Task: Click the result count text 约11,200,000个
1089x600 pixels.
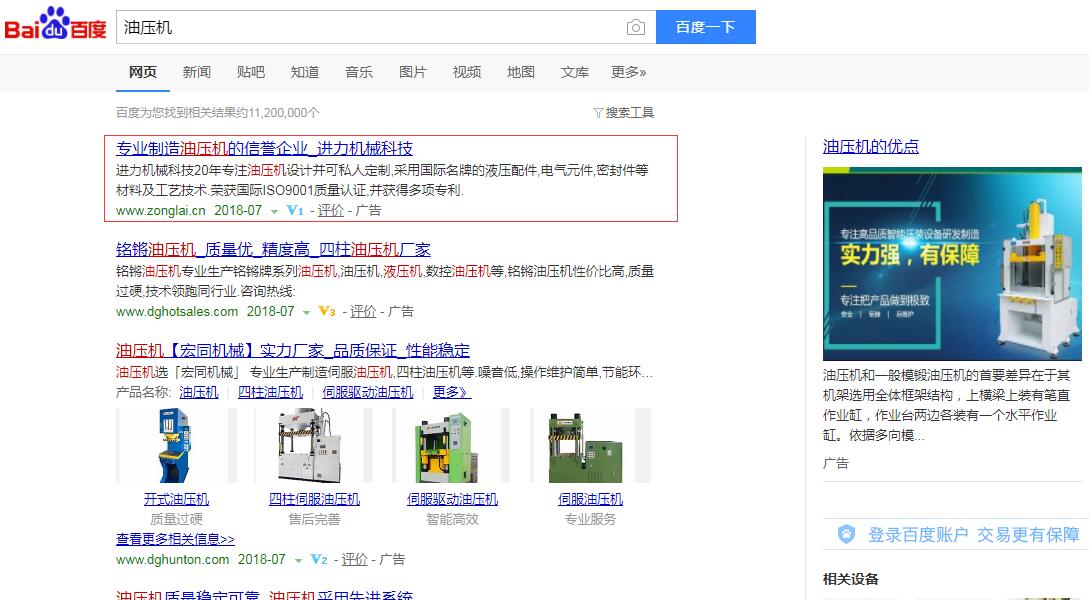Action: 279,112
